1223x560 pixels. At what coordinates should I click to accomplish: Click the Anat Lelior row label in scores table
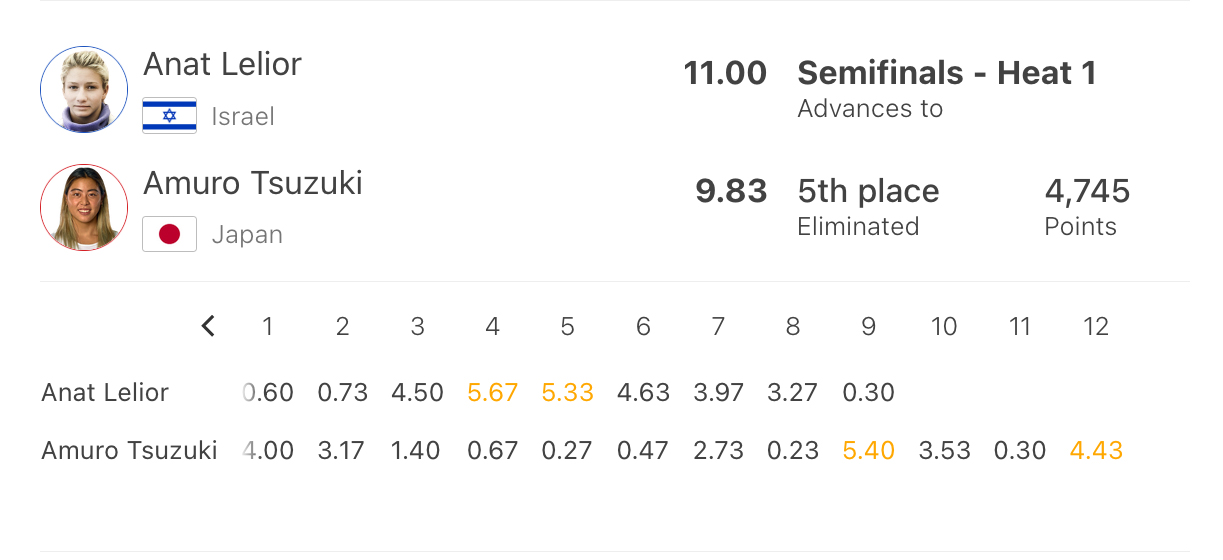105,392
